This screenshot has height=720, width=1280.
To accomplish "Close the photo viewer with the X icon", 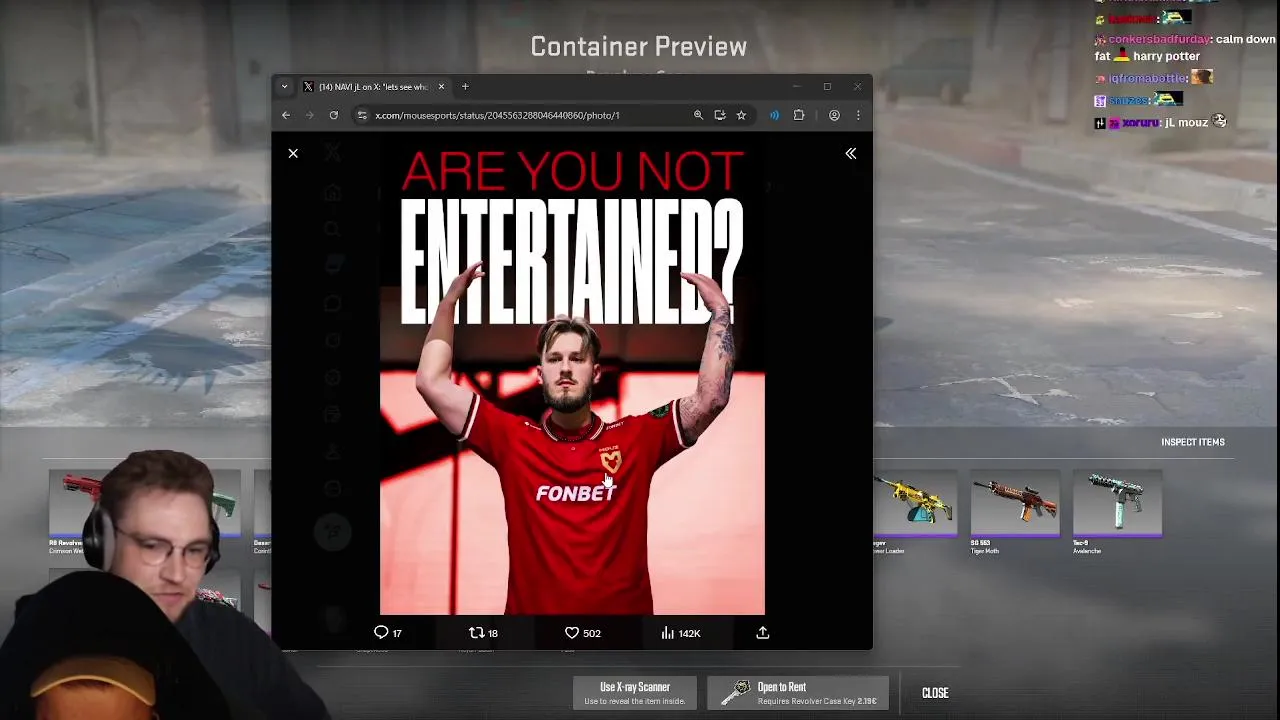I will pyautogui.click(x=293, y=153).
